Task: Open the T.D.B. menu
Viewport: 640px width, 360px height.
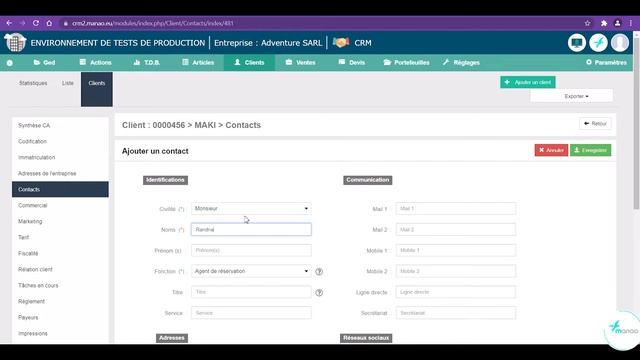Action: pos(147,62)
